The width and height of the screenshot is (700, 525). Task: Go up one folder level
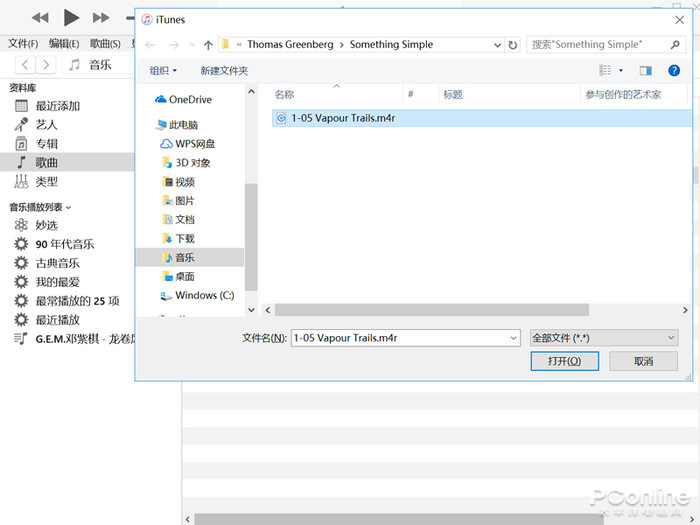click(208, 45)
